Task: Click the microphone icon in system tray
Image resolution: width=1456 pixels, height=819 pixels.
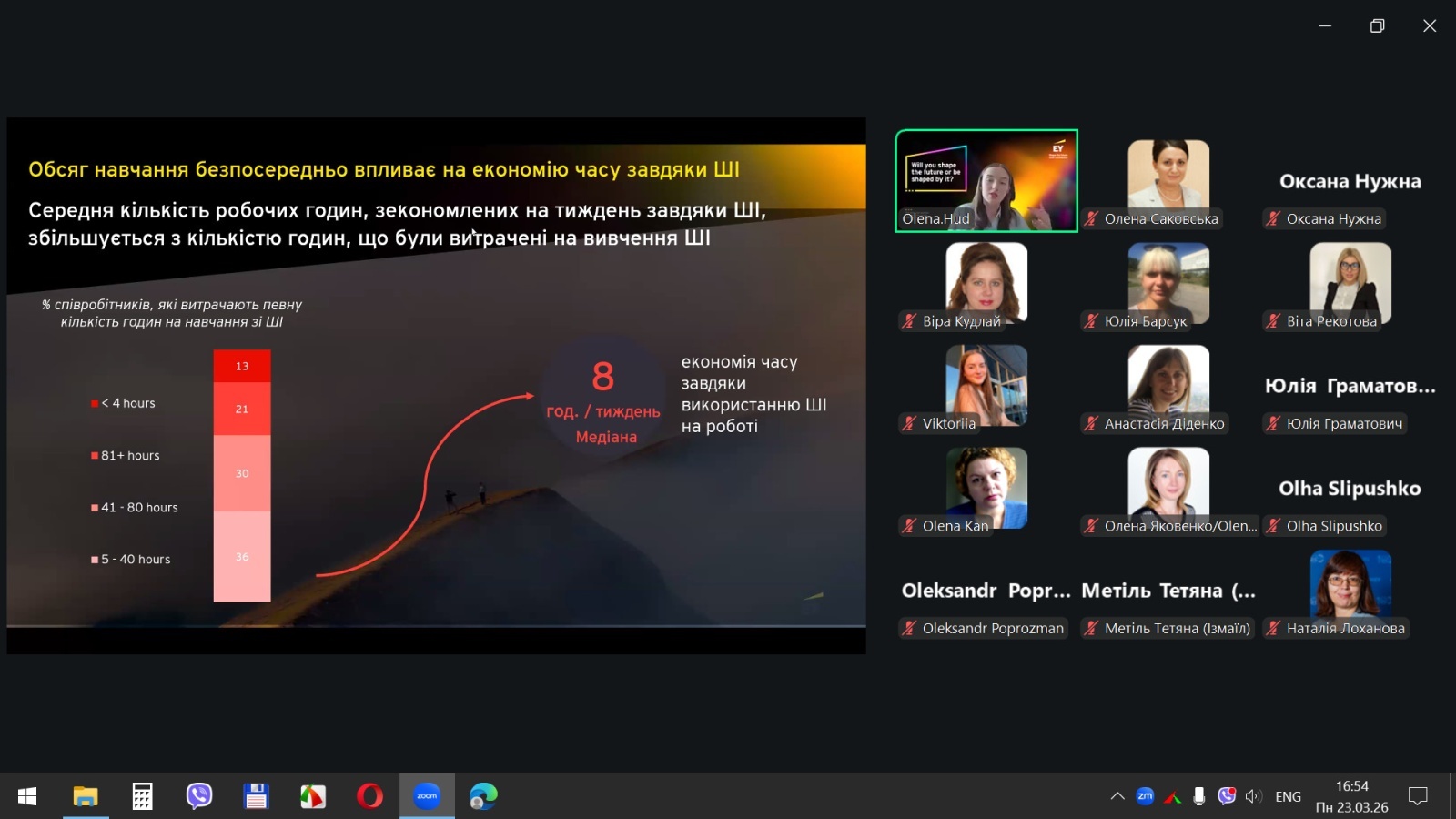Action: pyautogui.click(x=1199, y=796)
